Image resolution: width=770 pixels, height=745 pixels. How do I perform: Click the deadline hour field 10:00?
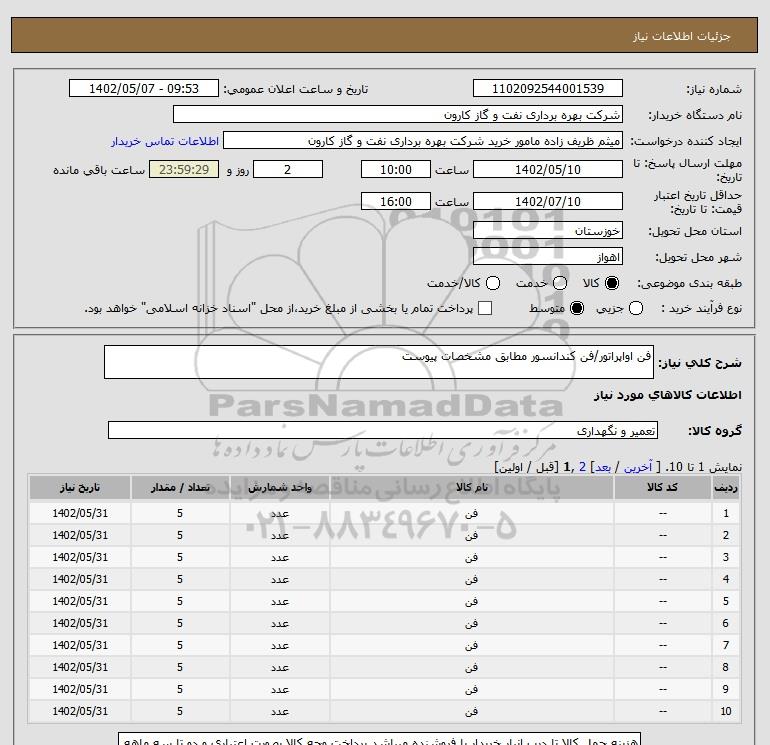point(396,169)
